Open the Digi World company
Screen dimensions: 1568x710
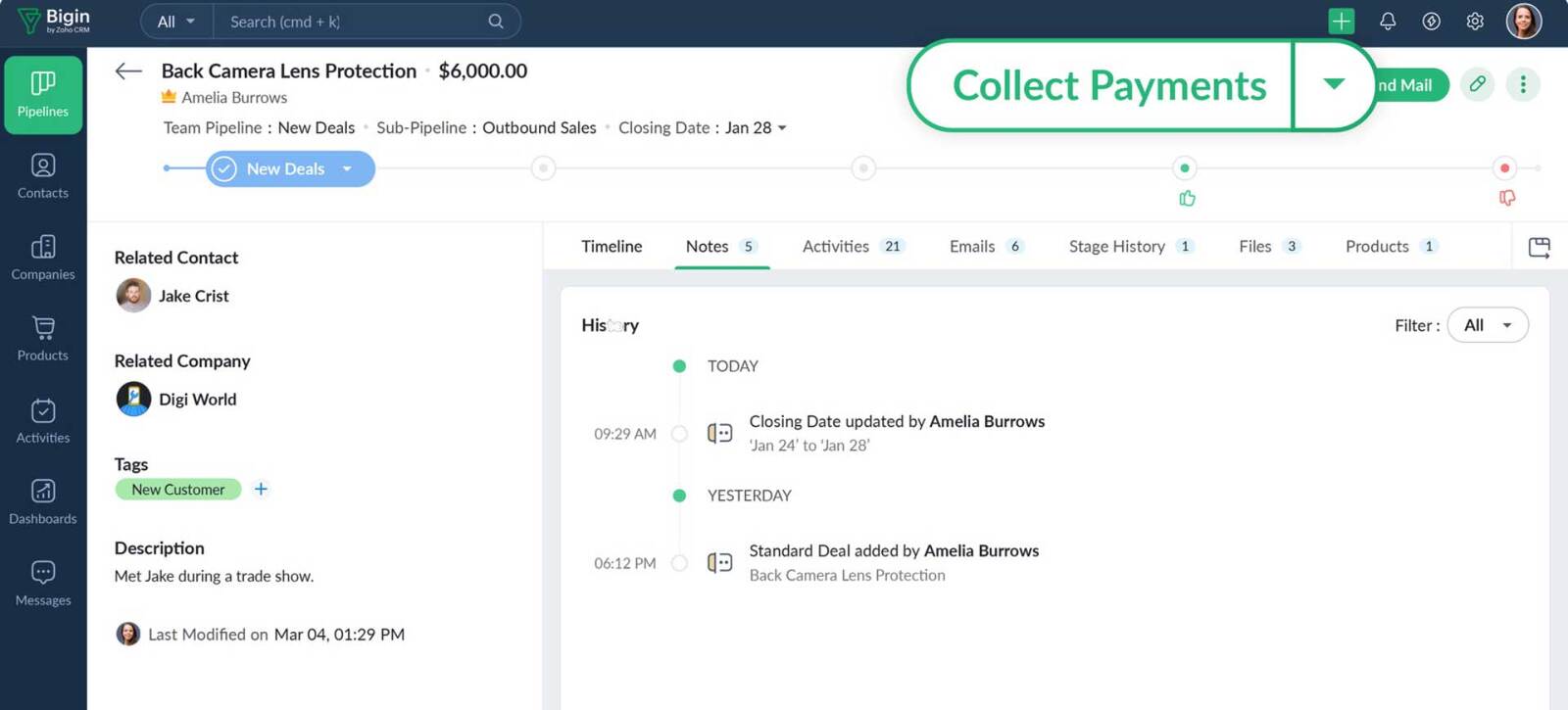198,400
